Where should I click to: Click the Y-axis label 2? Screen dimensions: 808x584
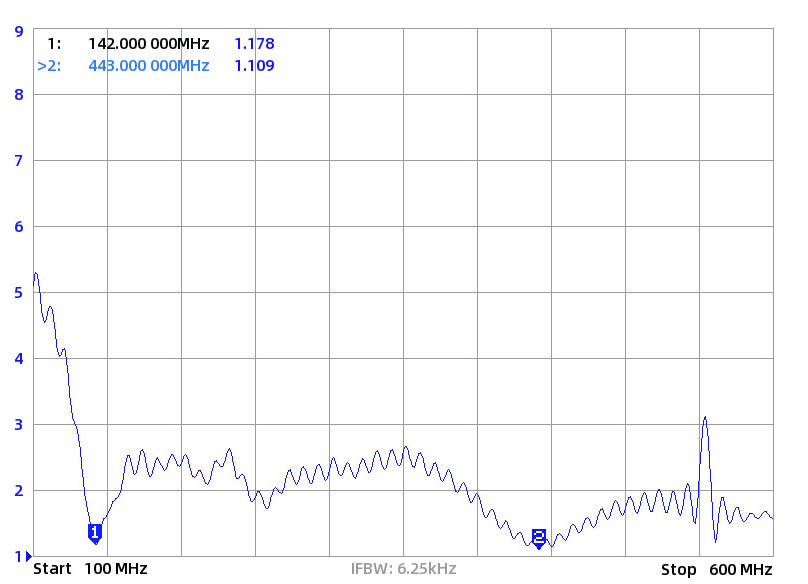19,491
